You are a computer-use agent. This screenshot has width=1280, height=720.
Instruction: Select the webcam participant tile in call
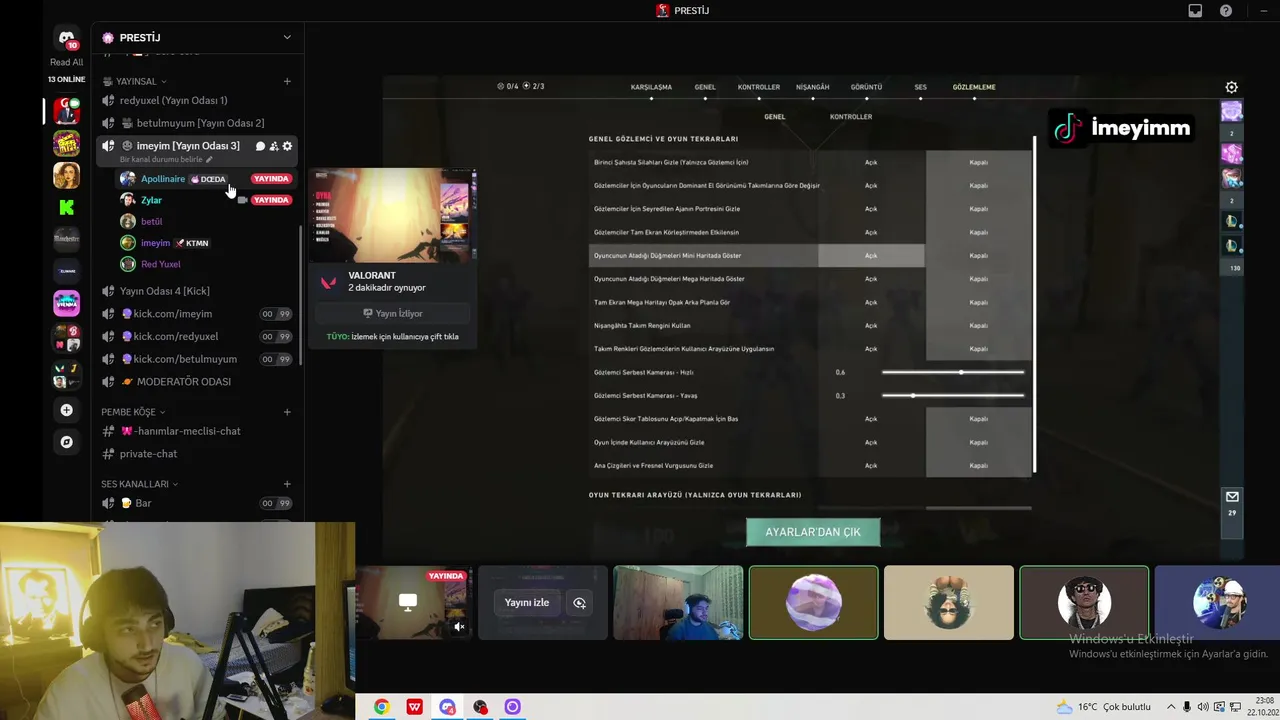point(678,603)
